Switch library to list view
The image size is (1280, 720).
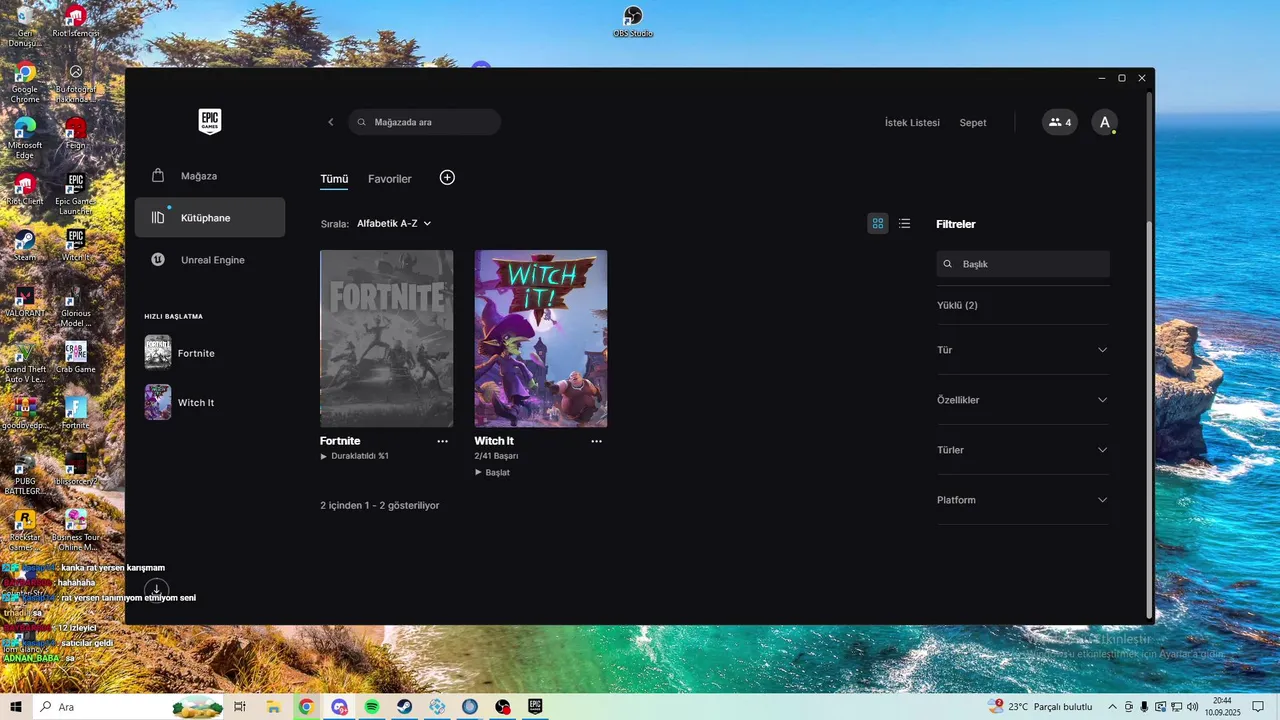tap(904, 223)
